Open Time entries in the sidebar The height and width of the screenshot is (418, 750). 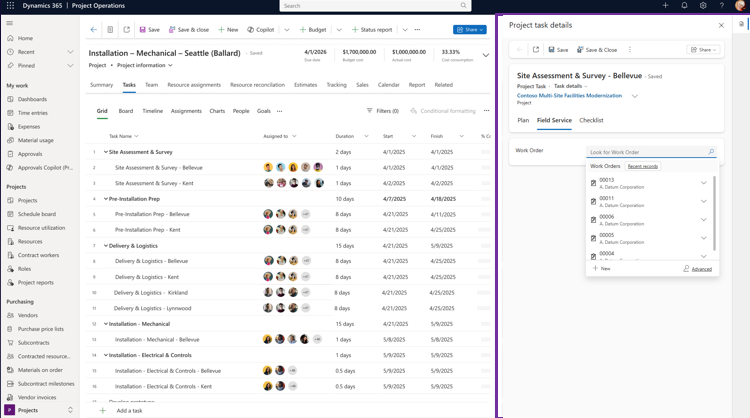tap(33, 113)
